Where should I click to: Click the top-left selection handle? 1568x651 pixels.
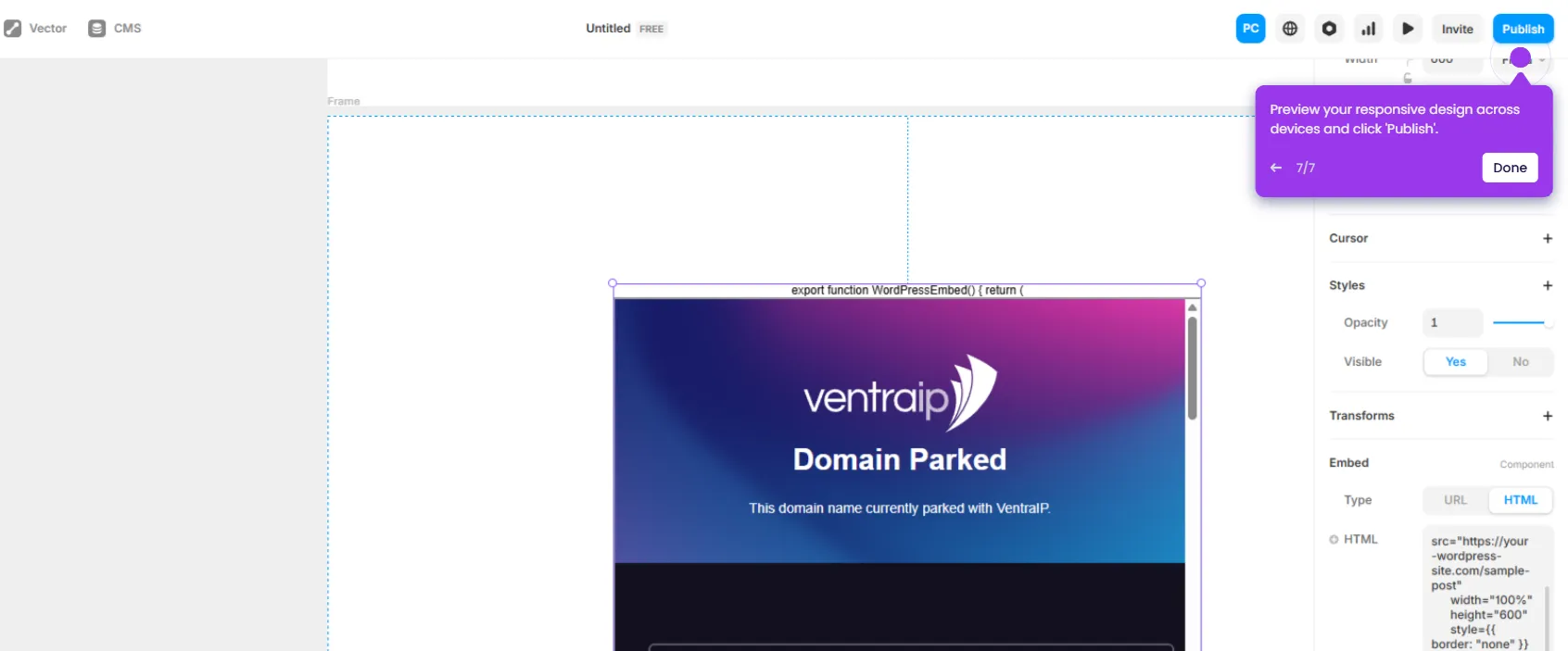pyautogui.click(x=613, y=283)
